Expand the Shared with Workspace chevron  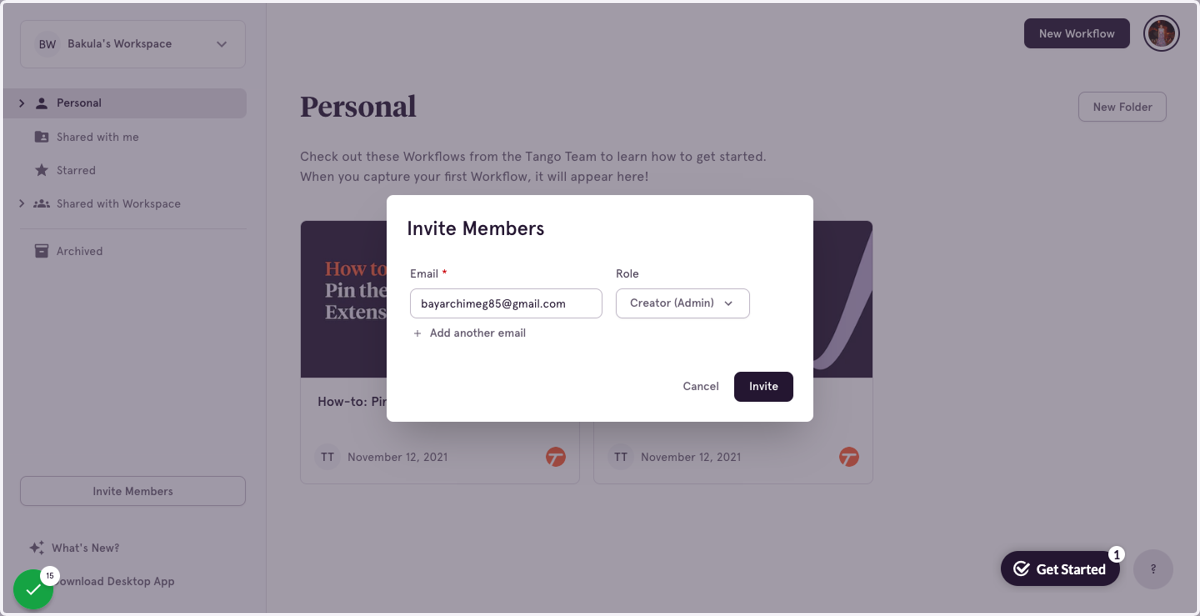pos(22,204)
